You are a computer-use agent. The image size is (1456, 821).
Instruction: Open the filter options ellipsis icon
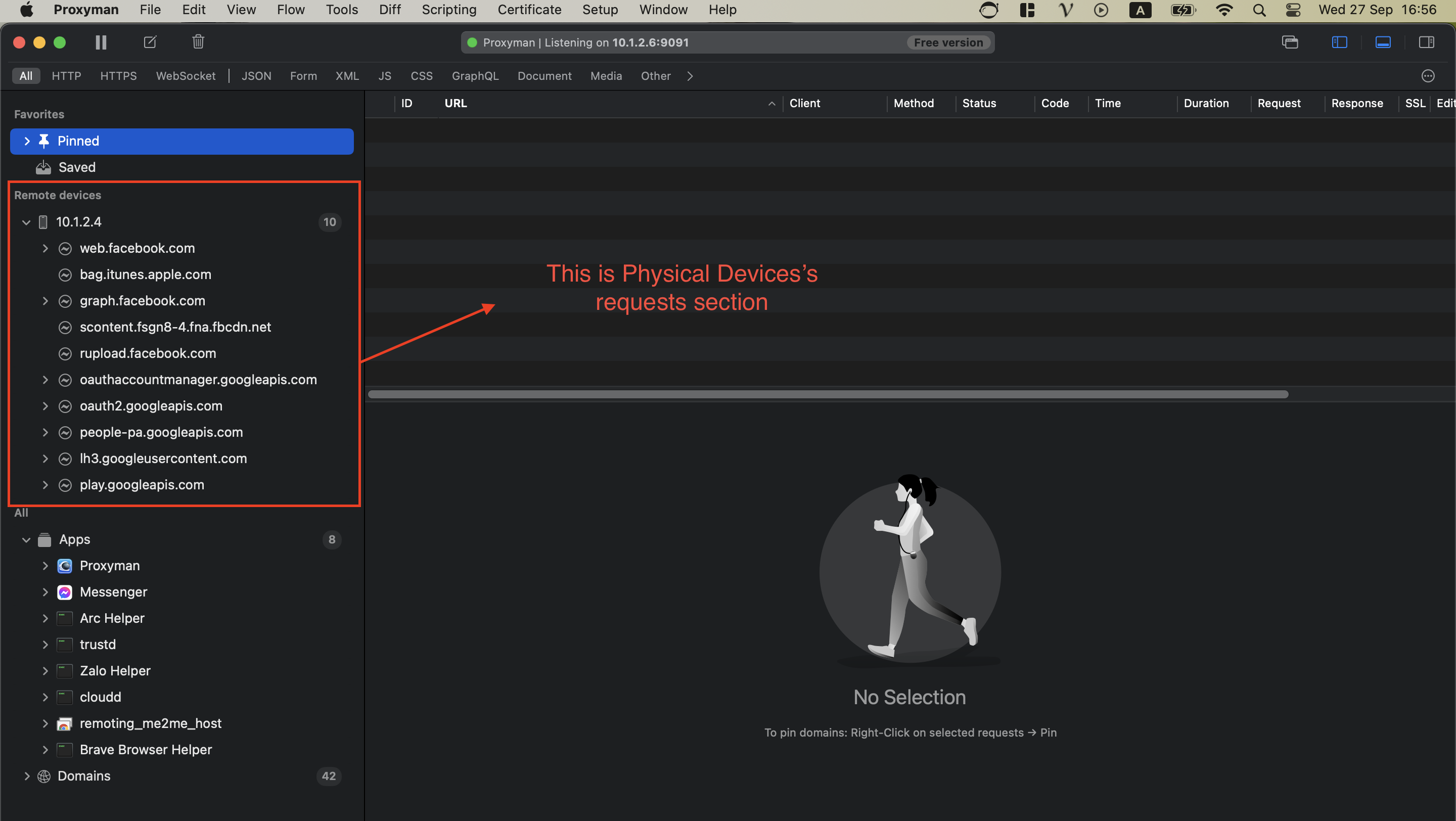point(1428,76)
